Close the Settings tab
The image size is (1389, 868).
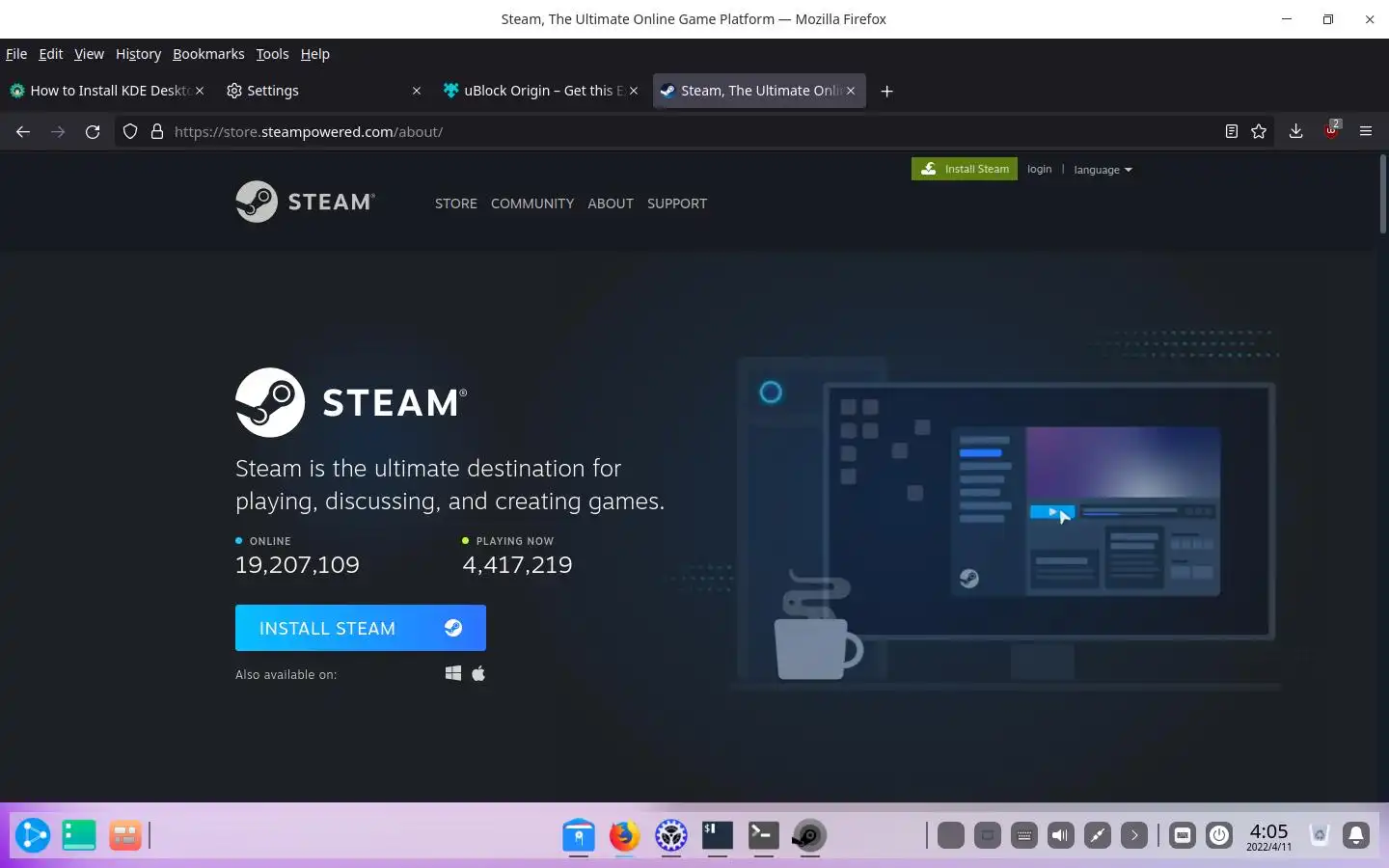[417, 91]
